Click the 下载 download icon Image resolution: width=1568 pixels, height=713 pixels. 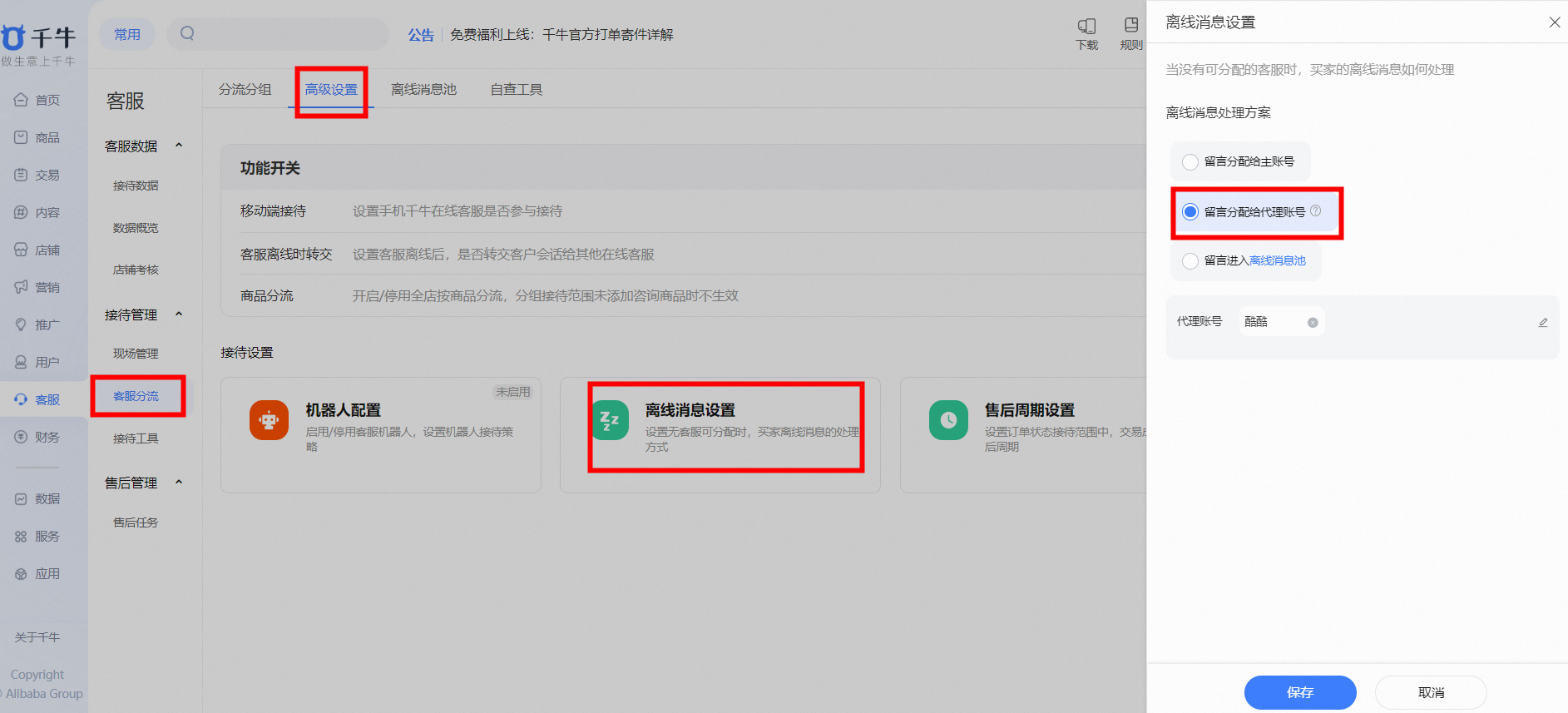tap(1086, 26)
